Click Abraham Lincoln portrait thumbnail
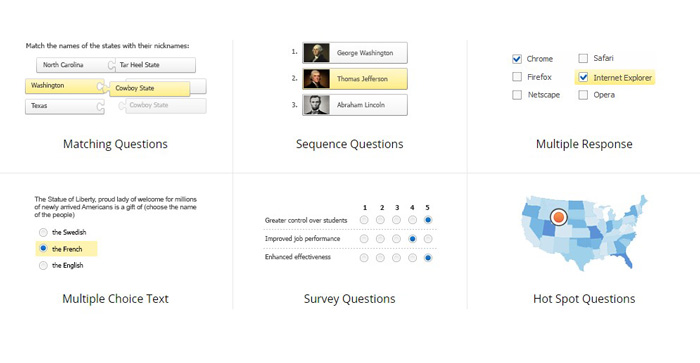Screen dimensions: 700x363 click(317, 105)
